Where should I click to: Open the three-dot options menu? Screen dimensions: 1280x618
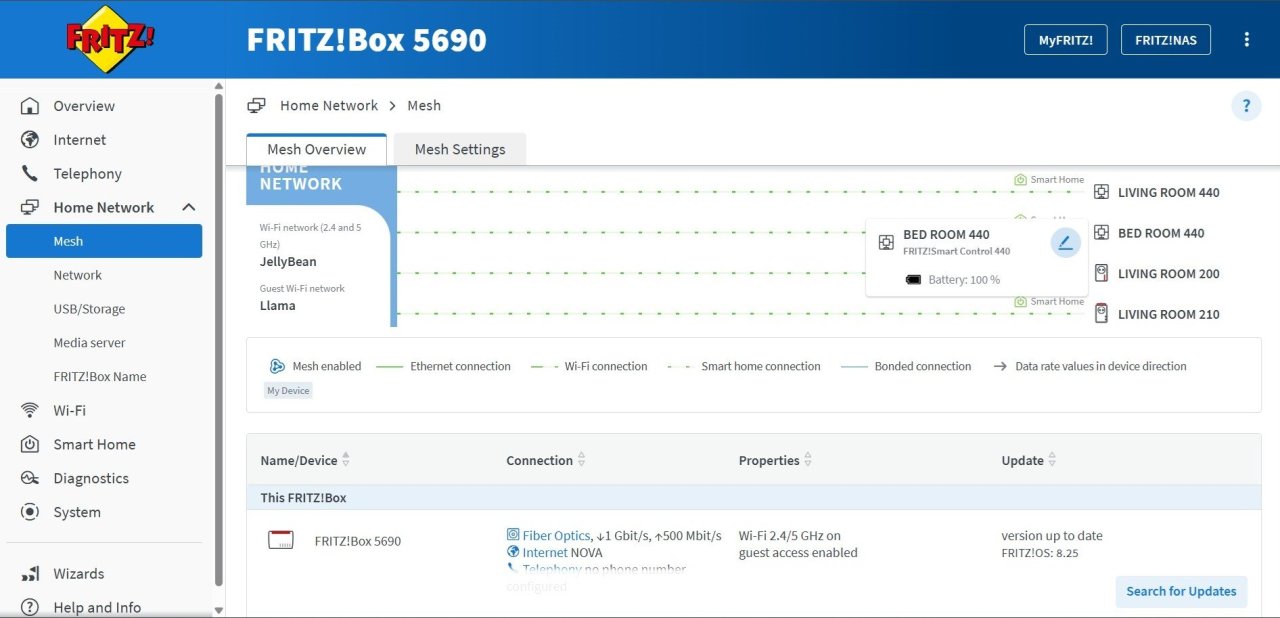click(1246, 39)
